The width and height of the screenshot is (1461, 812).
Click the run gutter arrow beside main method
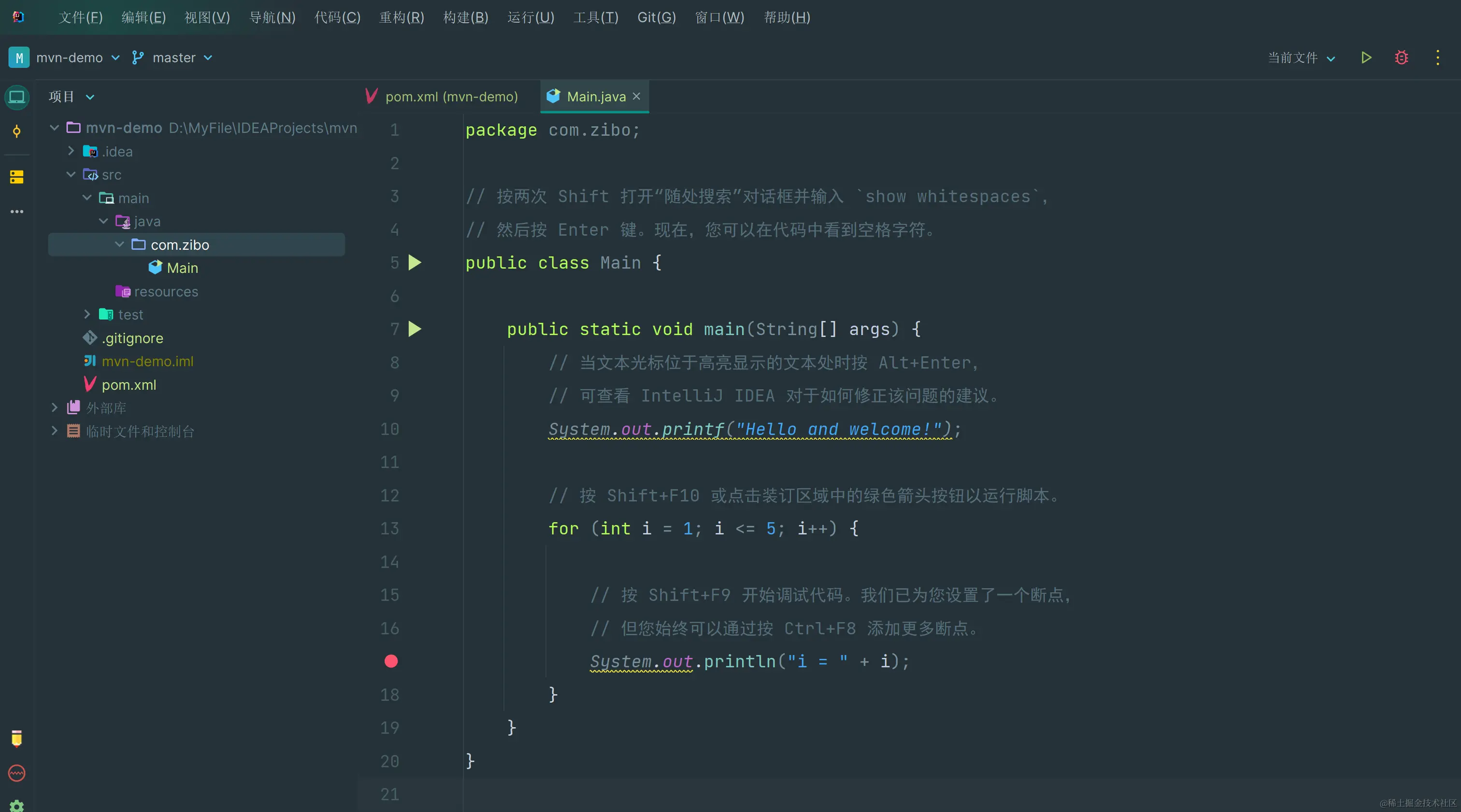click(415, 329)
